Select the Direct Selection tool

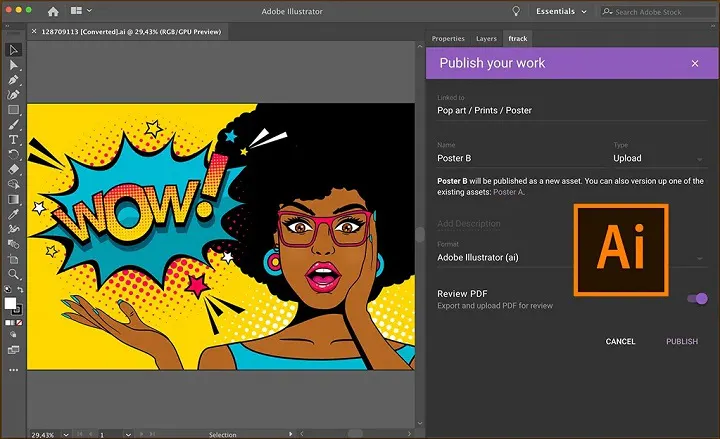[x=13, y=65]
